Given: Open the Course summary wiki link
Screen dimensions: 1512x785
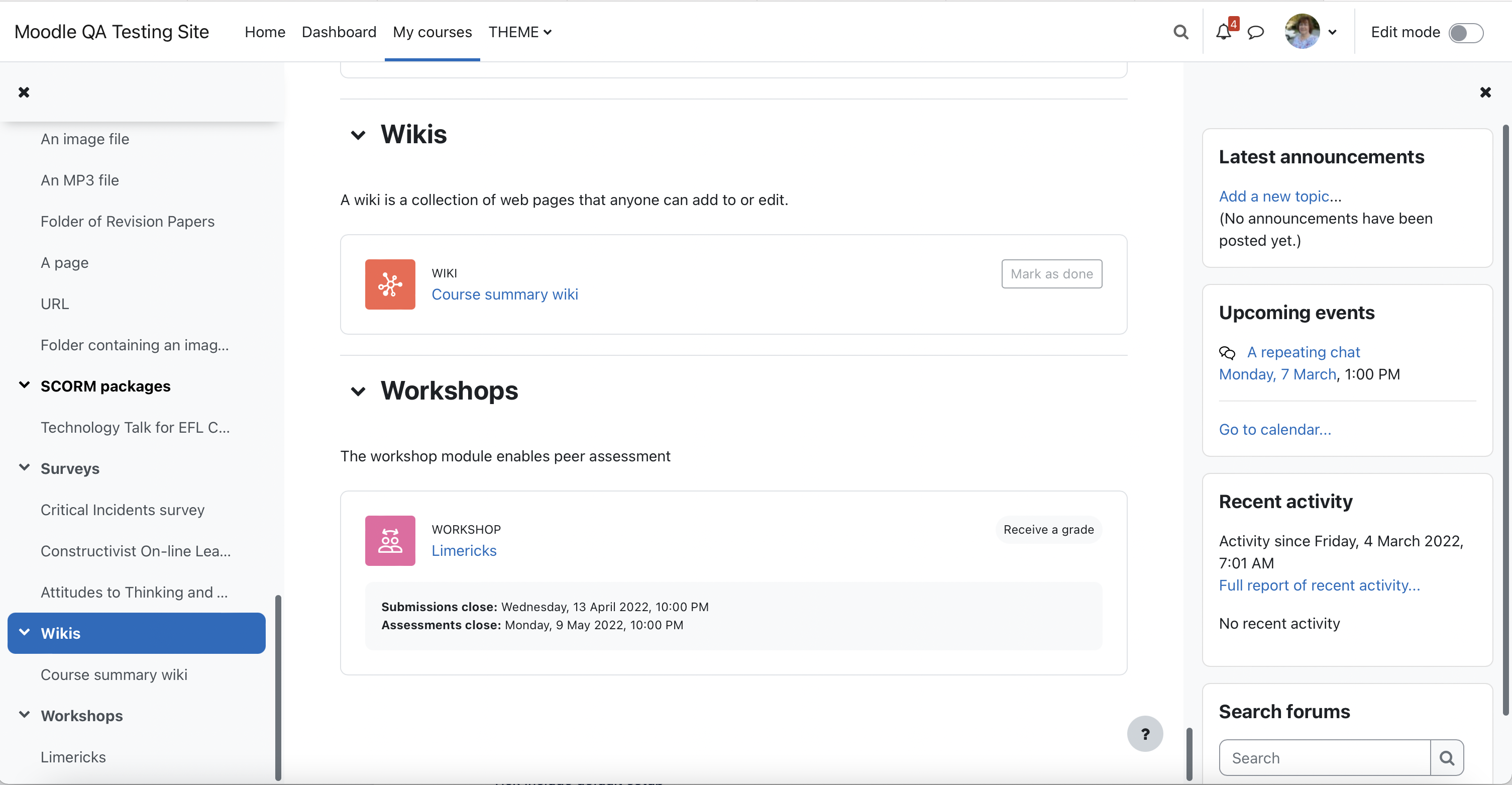Looking at the screenshot, I should pyautogui.click(x=504, y=294).
